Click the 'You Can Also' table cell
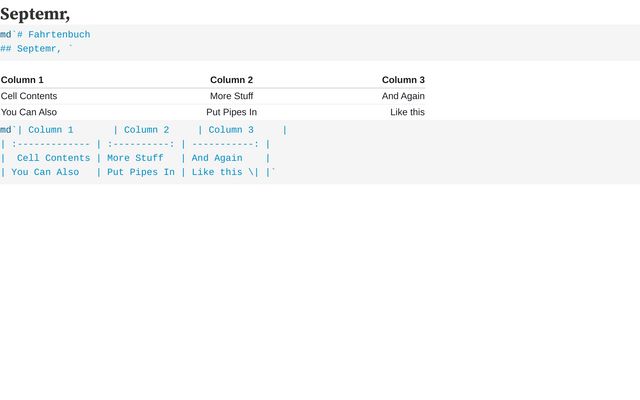 [29, 112]
